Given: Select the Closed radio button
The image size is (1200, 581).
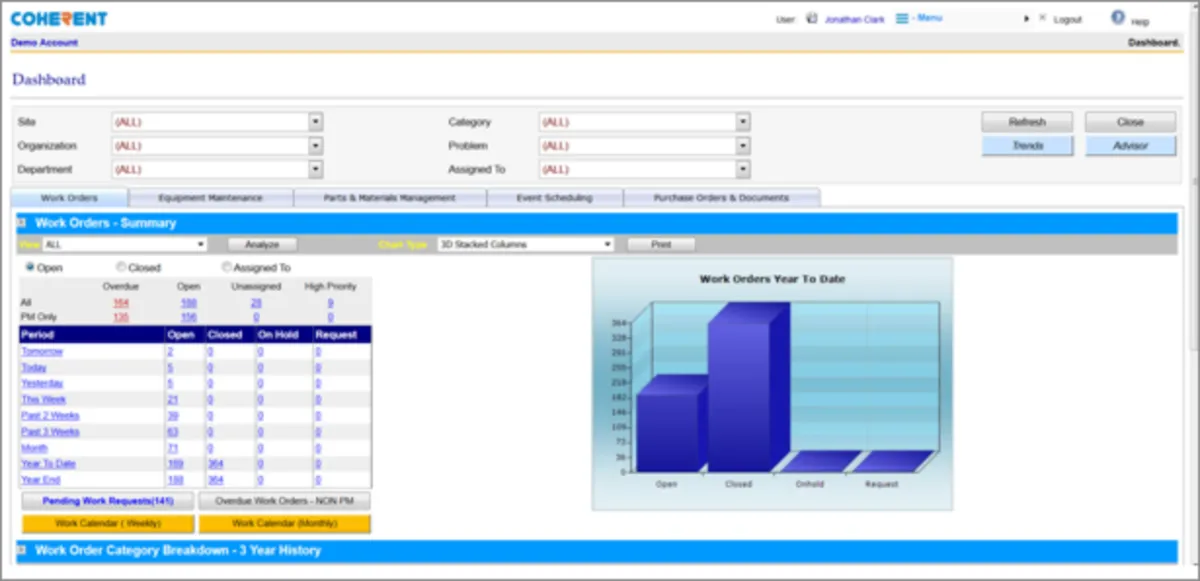Looking at the screenshot, I should [x=121, y=267].
